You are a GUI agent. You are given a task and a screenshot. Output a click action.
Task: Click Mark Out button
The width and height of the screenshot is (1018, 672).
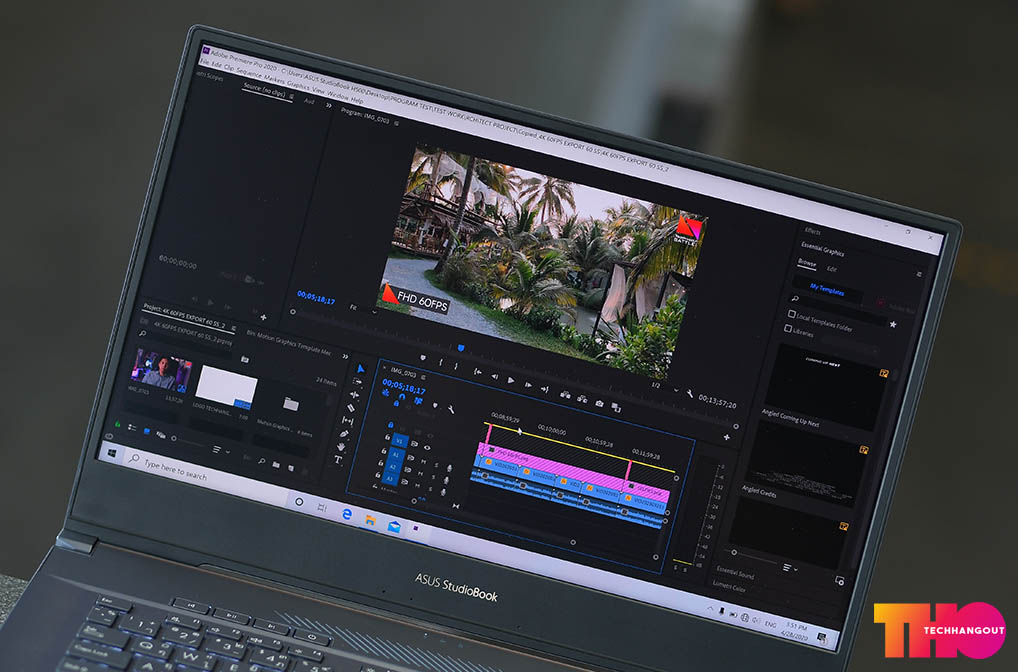coord(456,366)
